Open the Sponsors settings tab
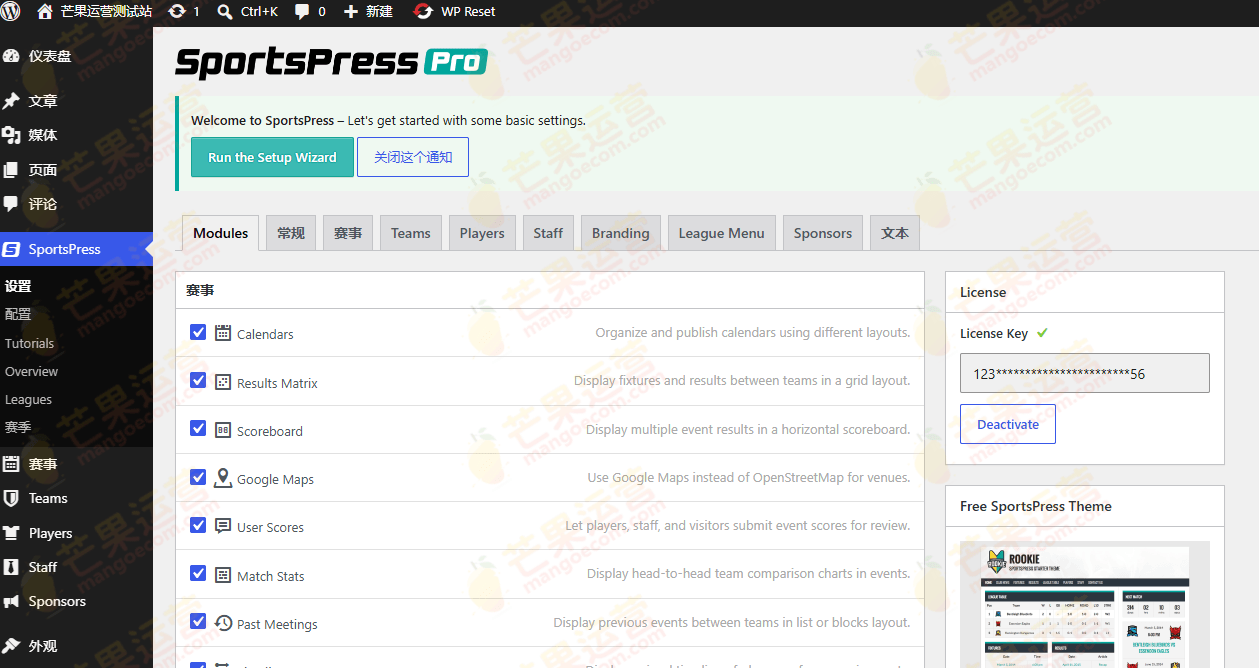The width and height of the screenshot is (1259, 668). point(823,233)
